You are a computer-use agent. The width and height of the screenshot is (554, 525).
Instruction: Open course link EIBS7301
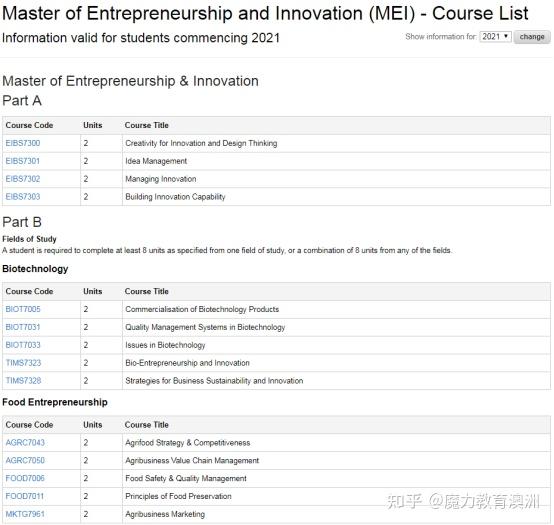pos(23,161)
